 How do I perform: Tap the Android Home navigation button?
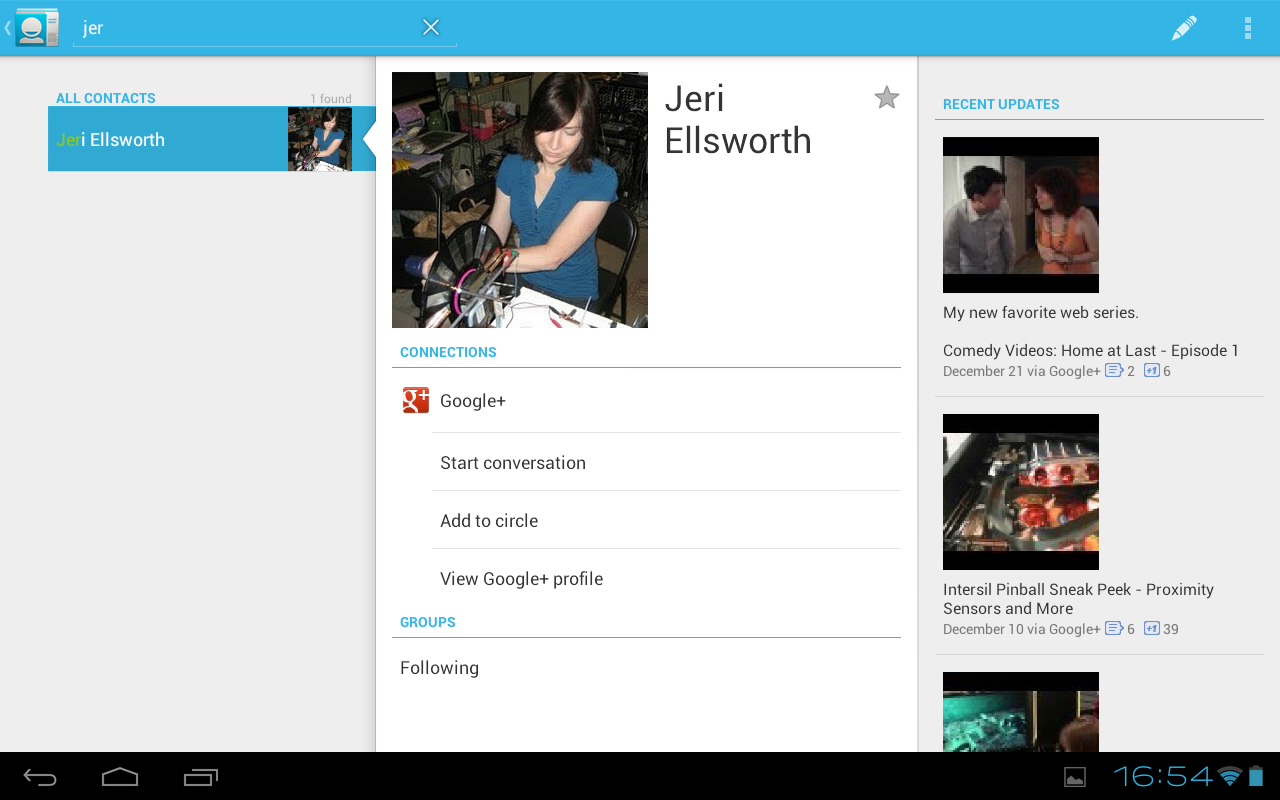(120, 777)
